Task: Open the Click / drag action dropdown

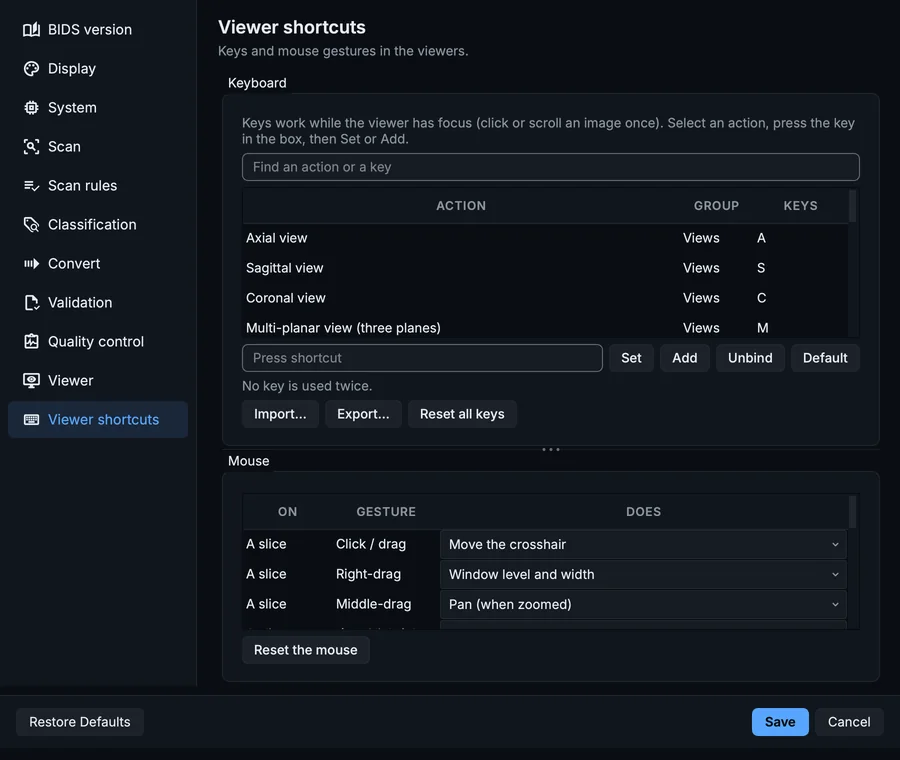Action: pos(643,544)
